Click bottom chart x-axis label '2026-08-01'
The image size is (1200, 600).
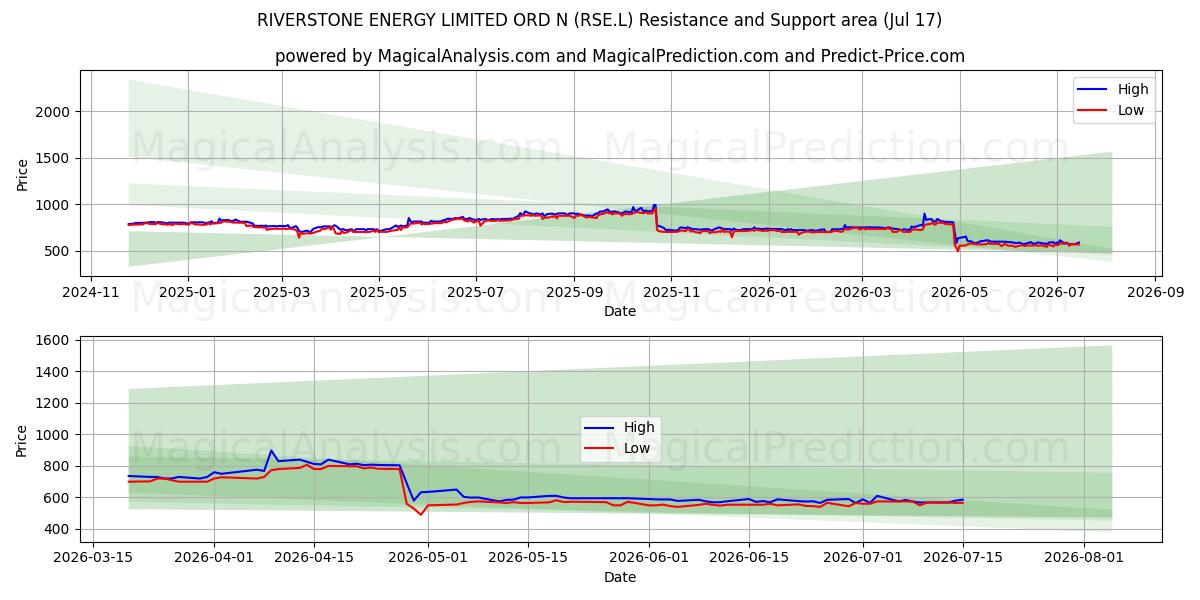[1084, 559]
